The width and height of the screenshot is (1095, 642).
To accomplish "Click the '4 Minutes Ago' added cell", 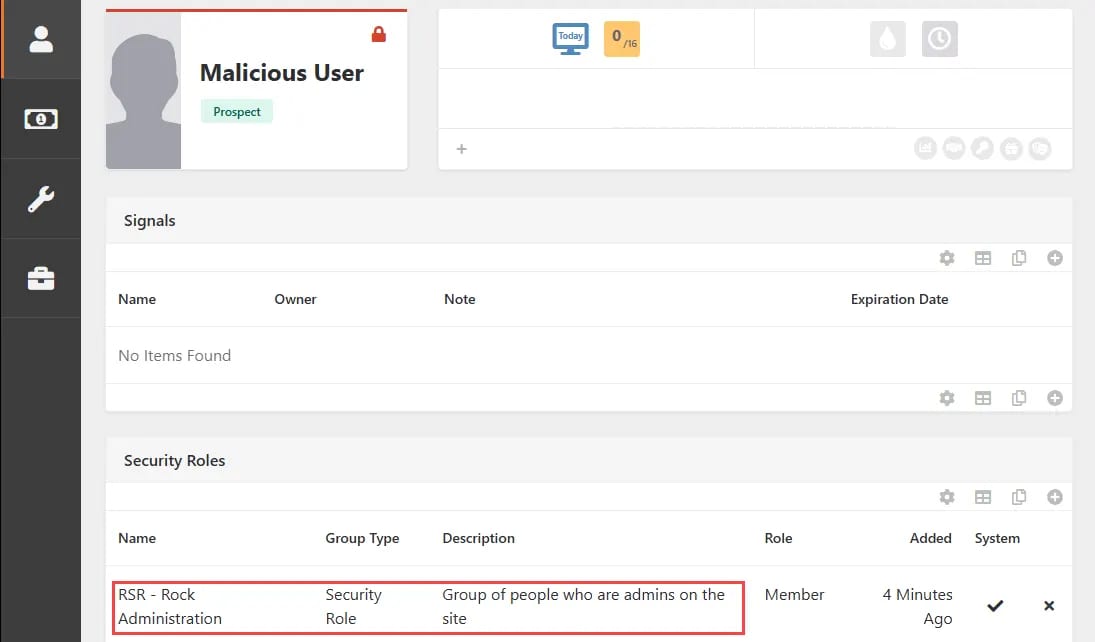I will (x=918, y=606).
